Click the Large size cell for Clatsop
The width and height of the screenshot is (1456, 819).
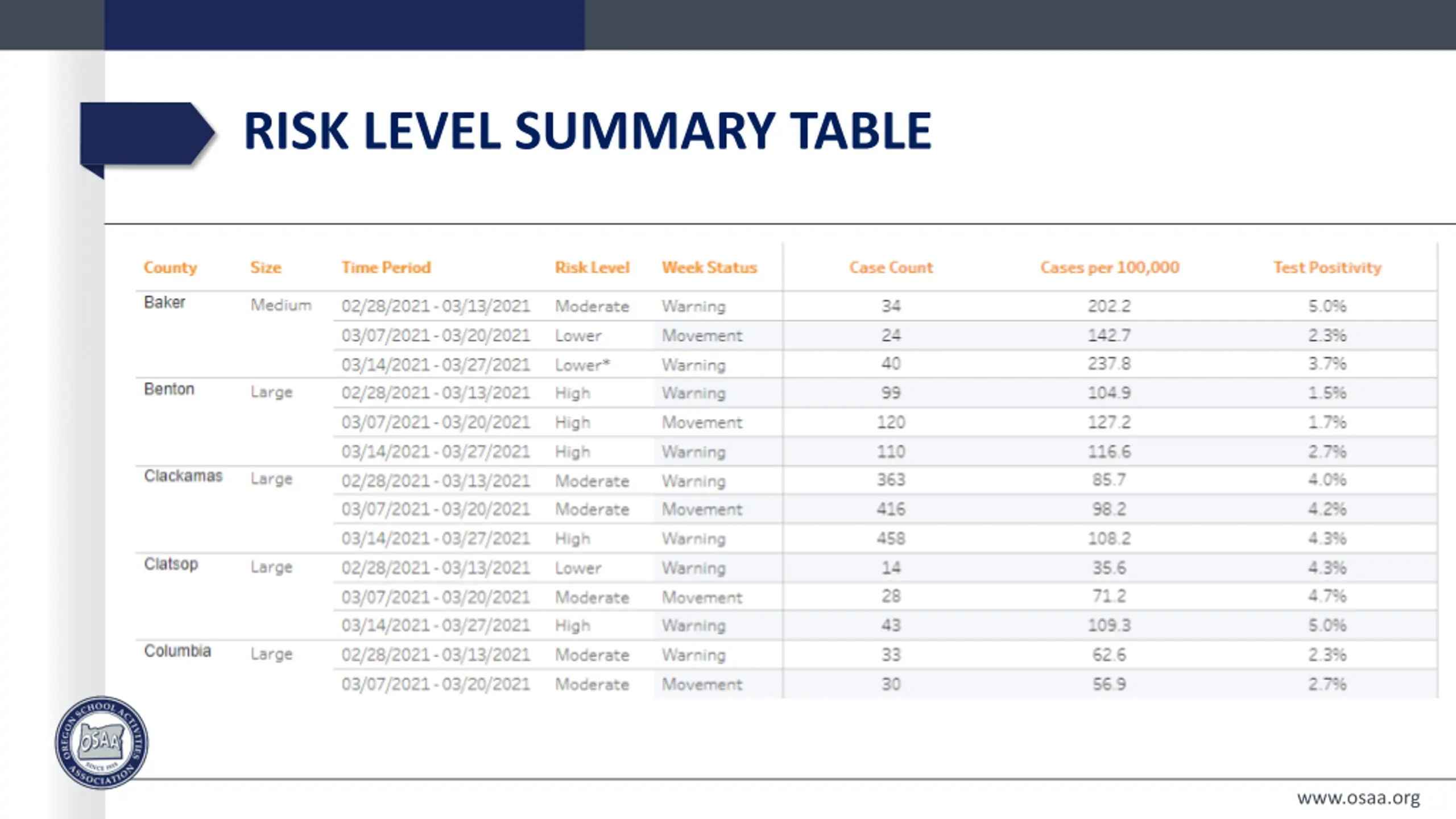(271, 568)
